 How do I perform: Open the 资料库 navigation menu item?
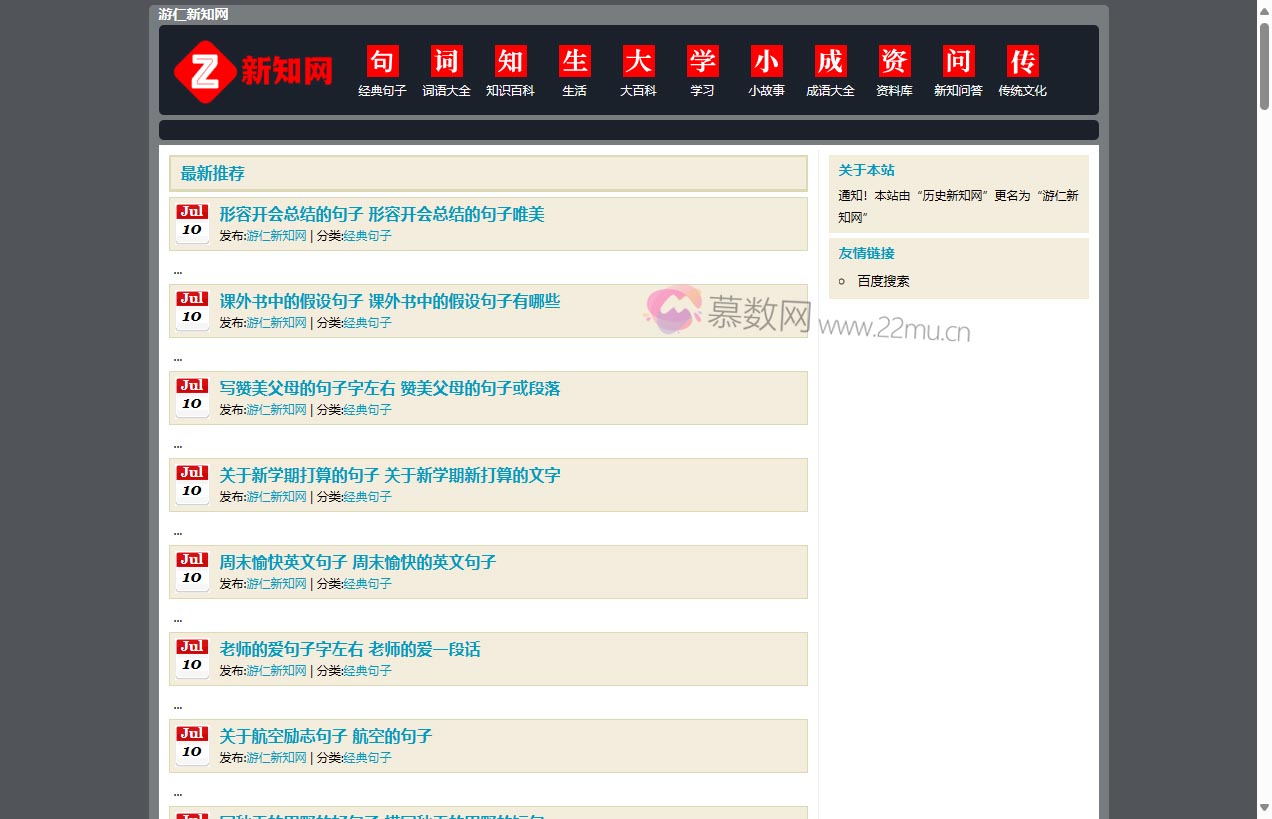[x=894, y=91]
